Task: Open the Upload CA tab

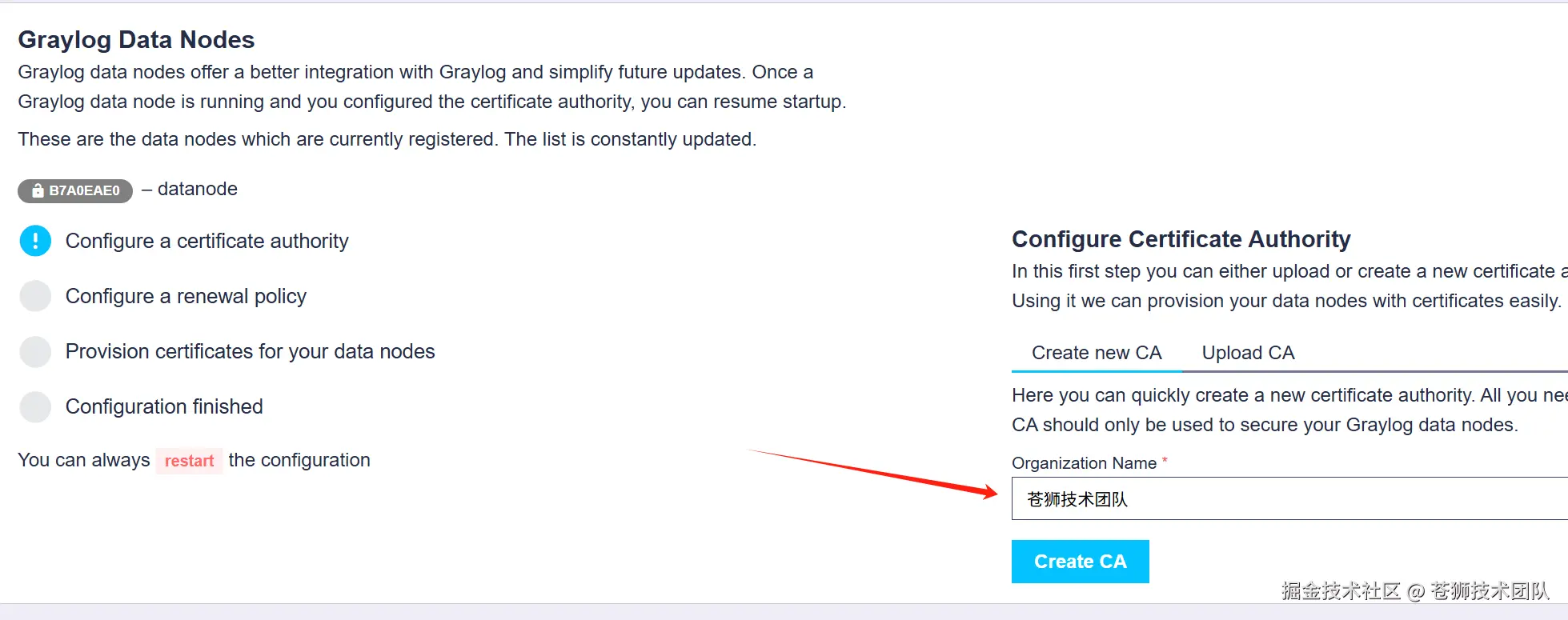Action: pyautogui.click(x=1248, y=353)
